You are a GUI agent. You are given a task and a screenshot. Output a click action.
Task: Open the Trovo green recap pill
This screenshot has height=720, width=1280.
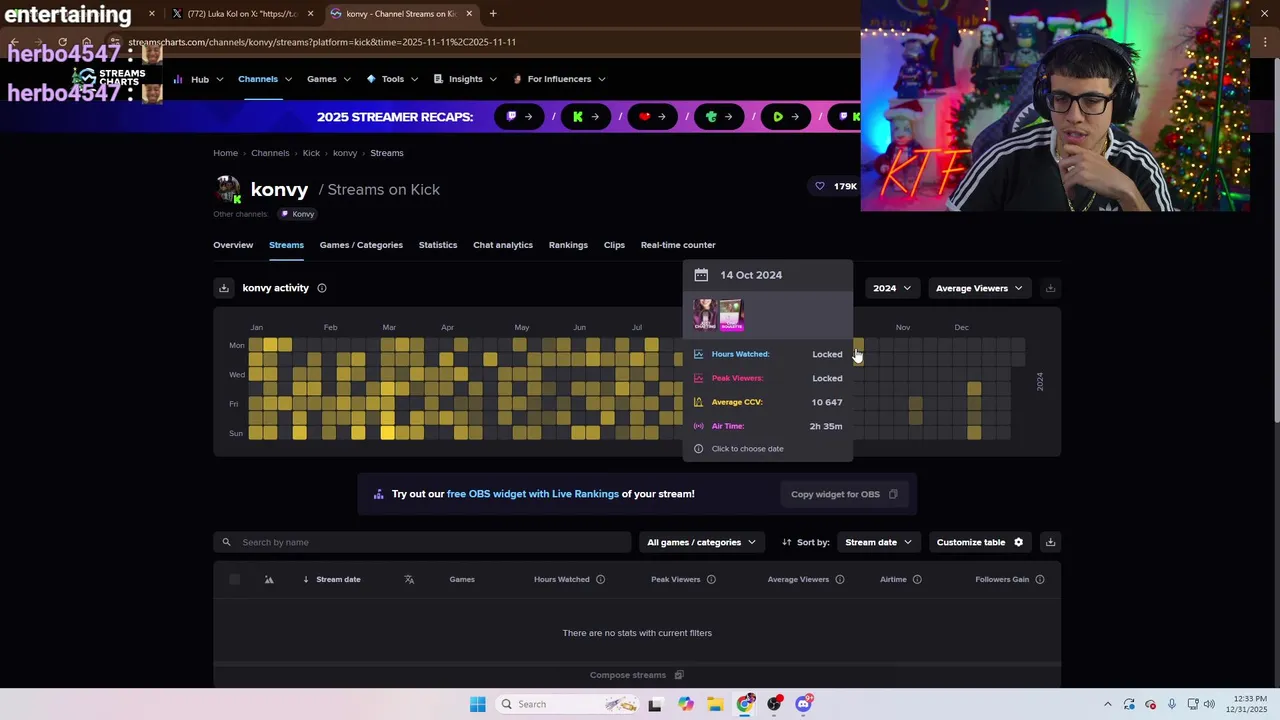click(720, 117)
